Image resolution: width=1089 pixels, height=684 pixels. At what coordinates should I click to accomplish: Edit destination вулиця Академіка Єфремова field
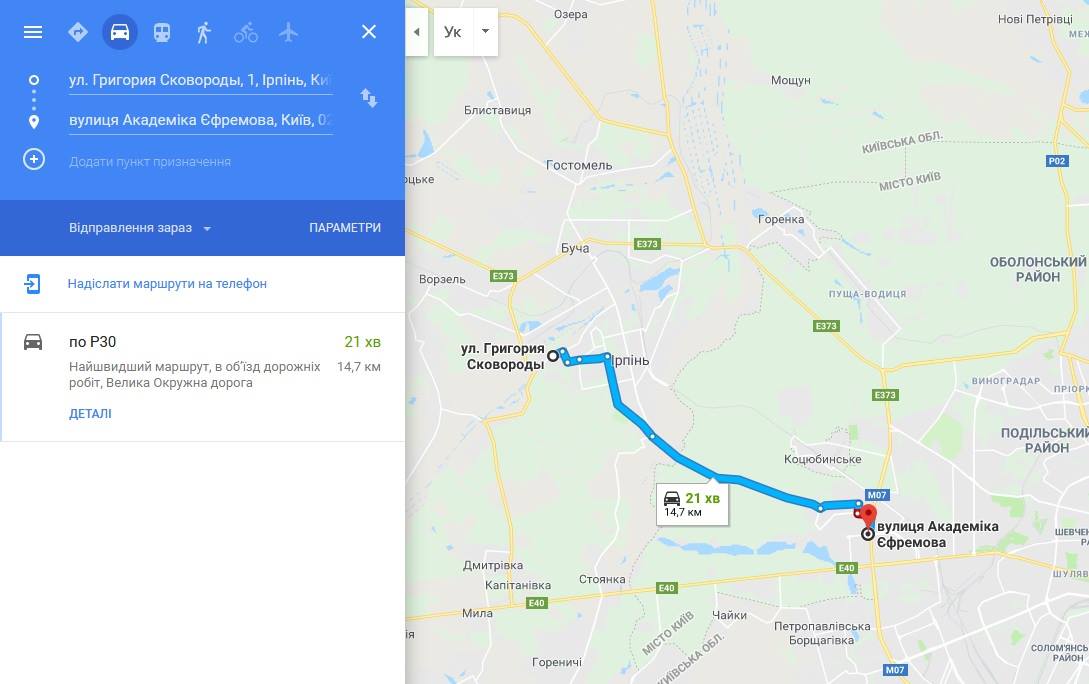(x=201, y=121)
